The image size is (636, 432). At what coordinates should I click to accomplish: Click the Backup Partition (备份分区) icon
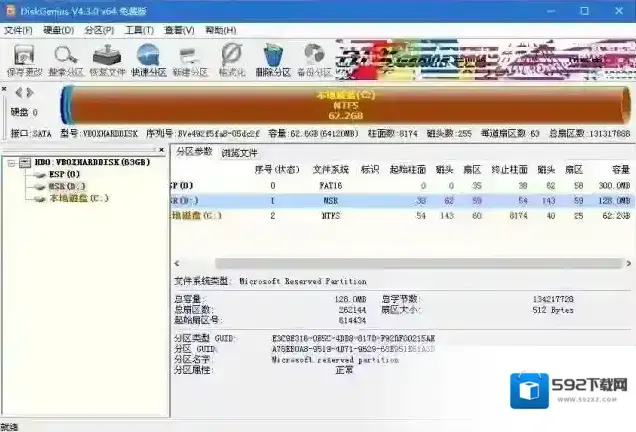(315, 55)
